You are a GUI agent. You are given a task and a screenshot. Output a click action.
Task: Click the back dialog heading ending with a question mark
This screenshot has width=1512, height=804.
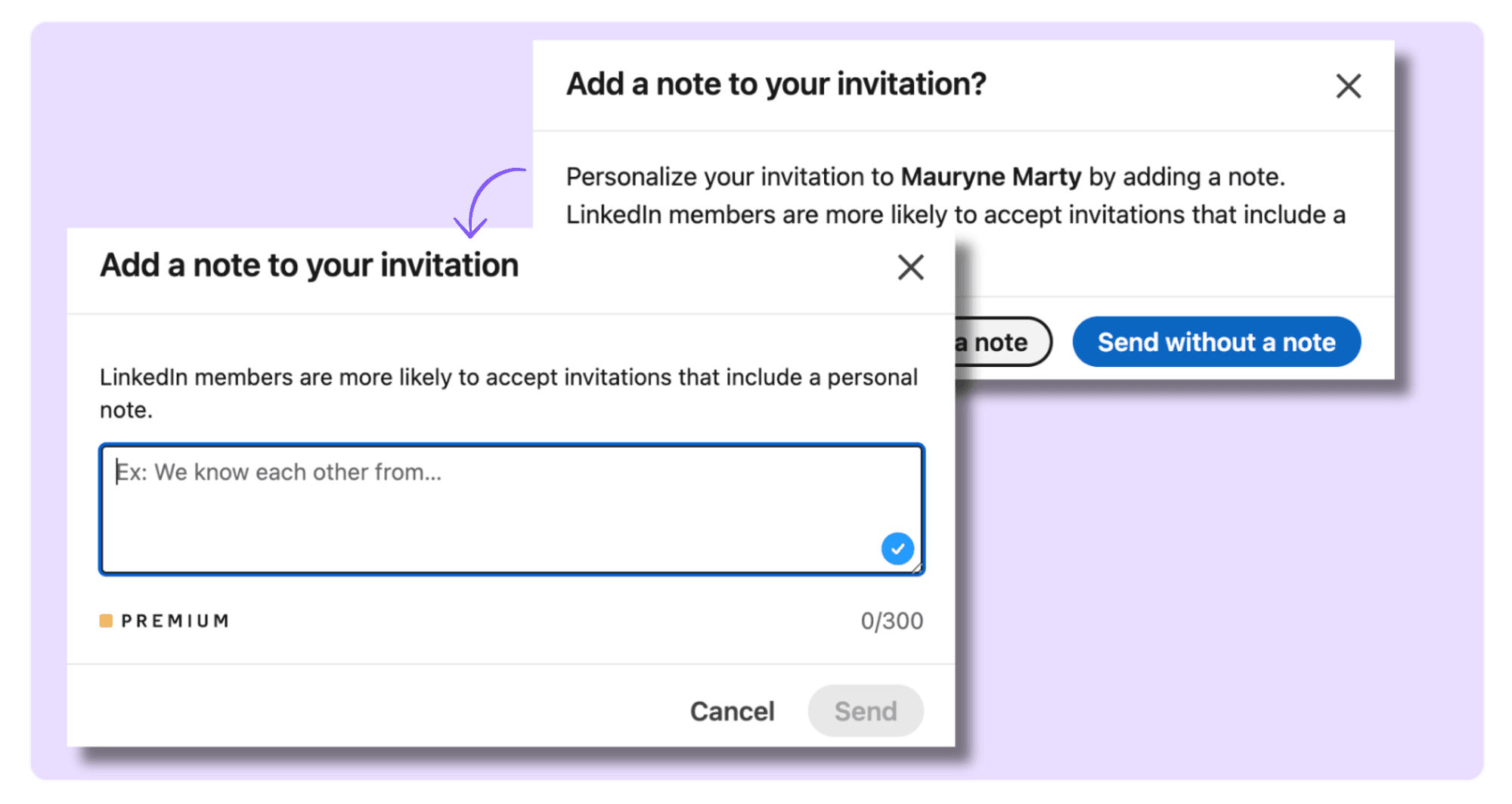click(x=776, y=84)
